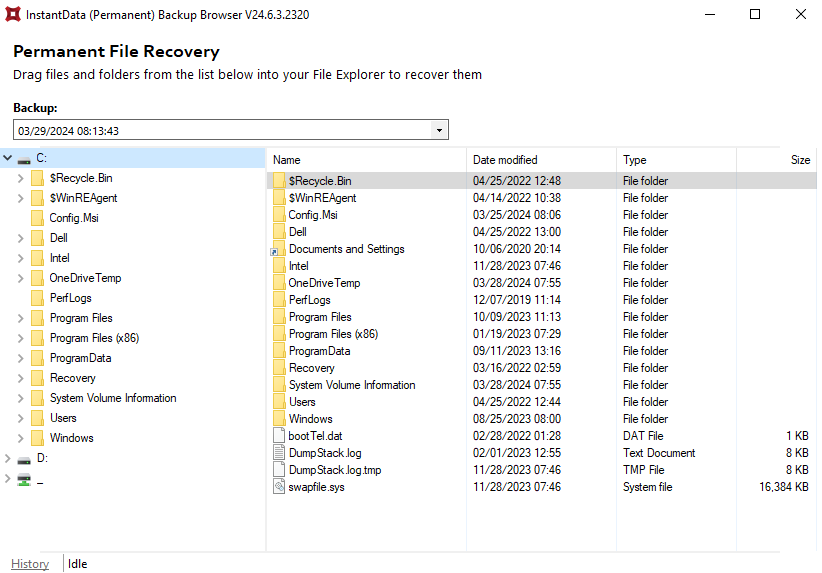Screen dimensions: 822x573
Task: Click the Documents and Settings shortcut icon
Action: pos(279,249)
